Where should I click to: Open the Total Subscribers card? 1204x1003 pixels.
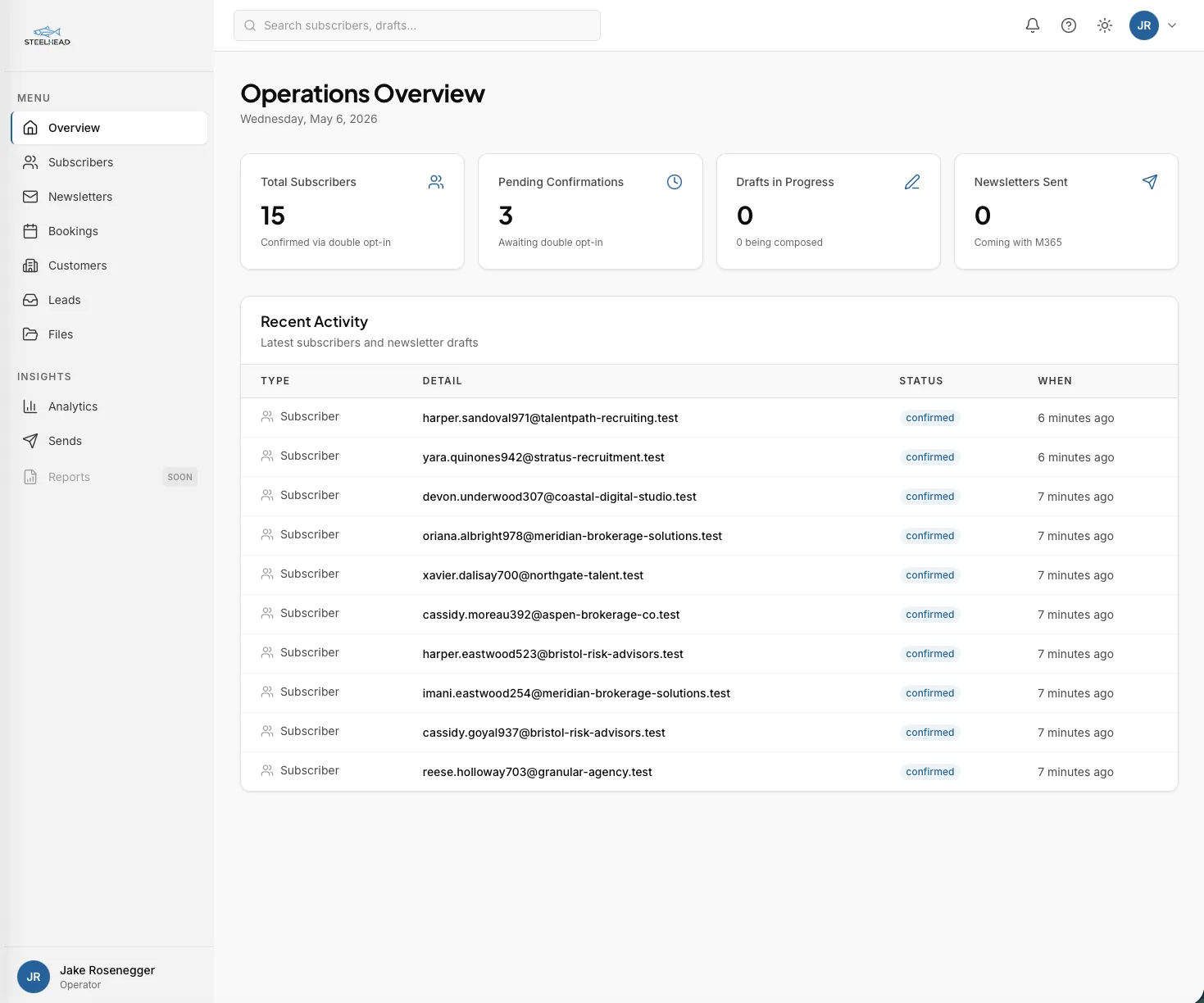[352, 211]
